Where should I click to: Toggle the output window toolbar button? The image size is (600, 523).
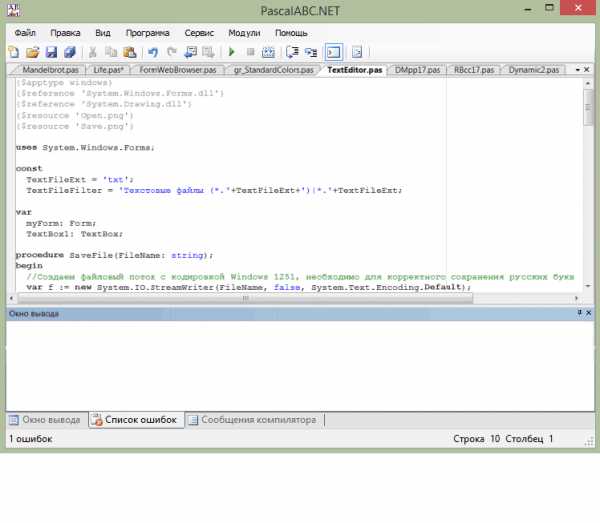(x=333, y=52)
